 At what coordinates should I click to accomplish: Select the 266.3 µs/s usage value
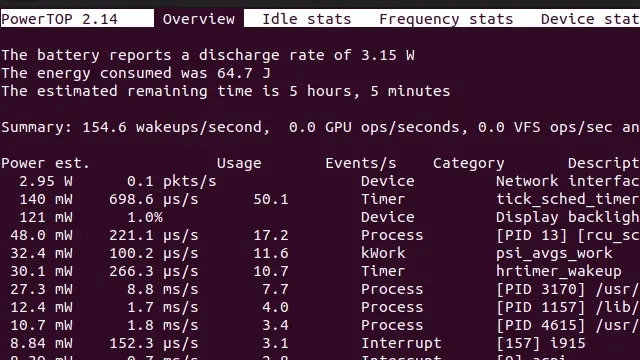click(x=153, y=271)
